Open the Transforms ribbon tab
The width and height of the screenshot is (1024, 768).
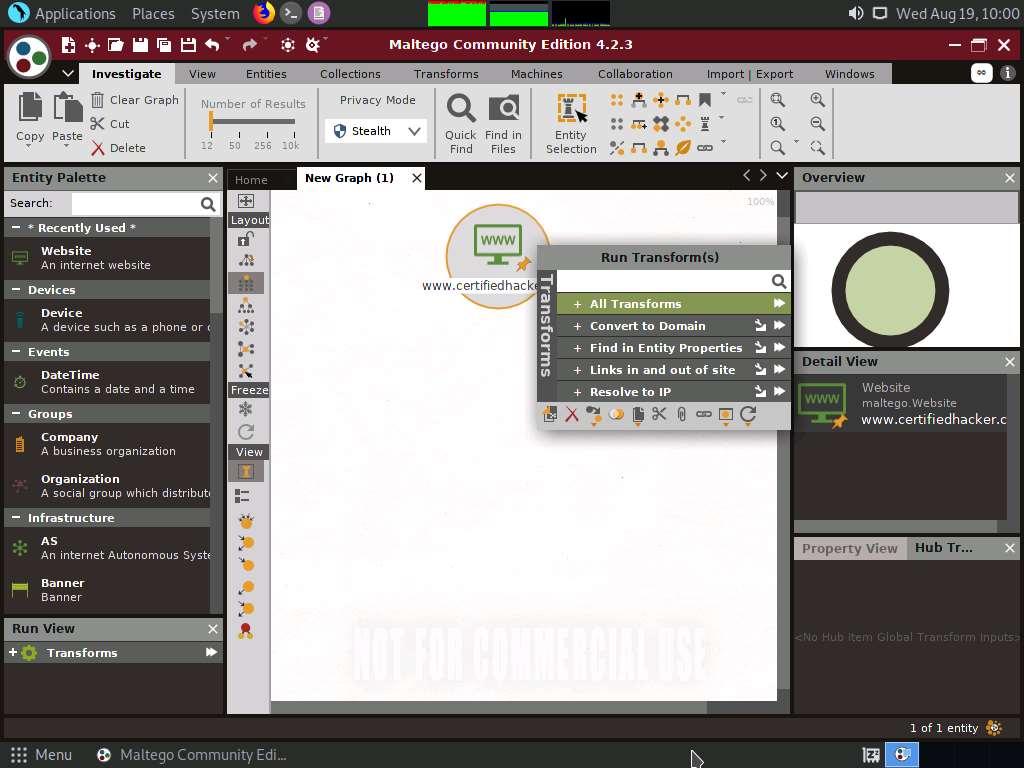pos(446,74)
